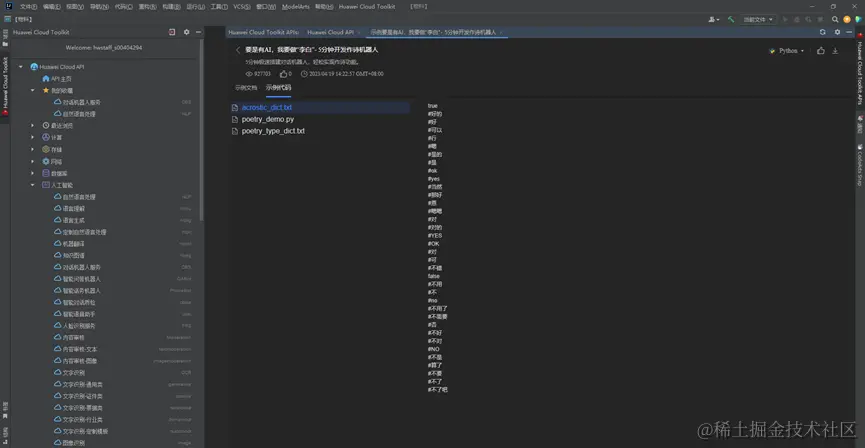Open the 编辑(E) menu

coord(51,7)
